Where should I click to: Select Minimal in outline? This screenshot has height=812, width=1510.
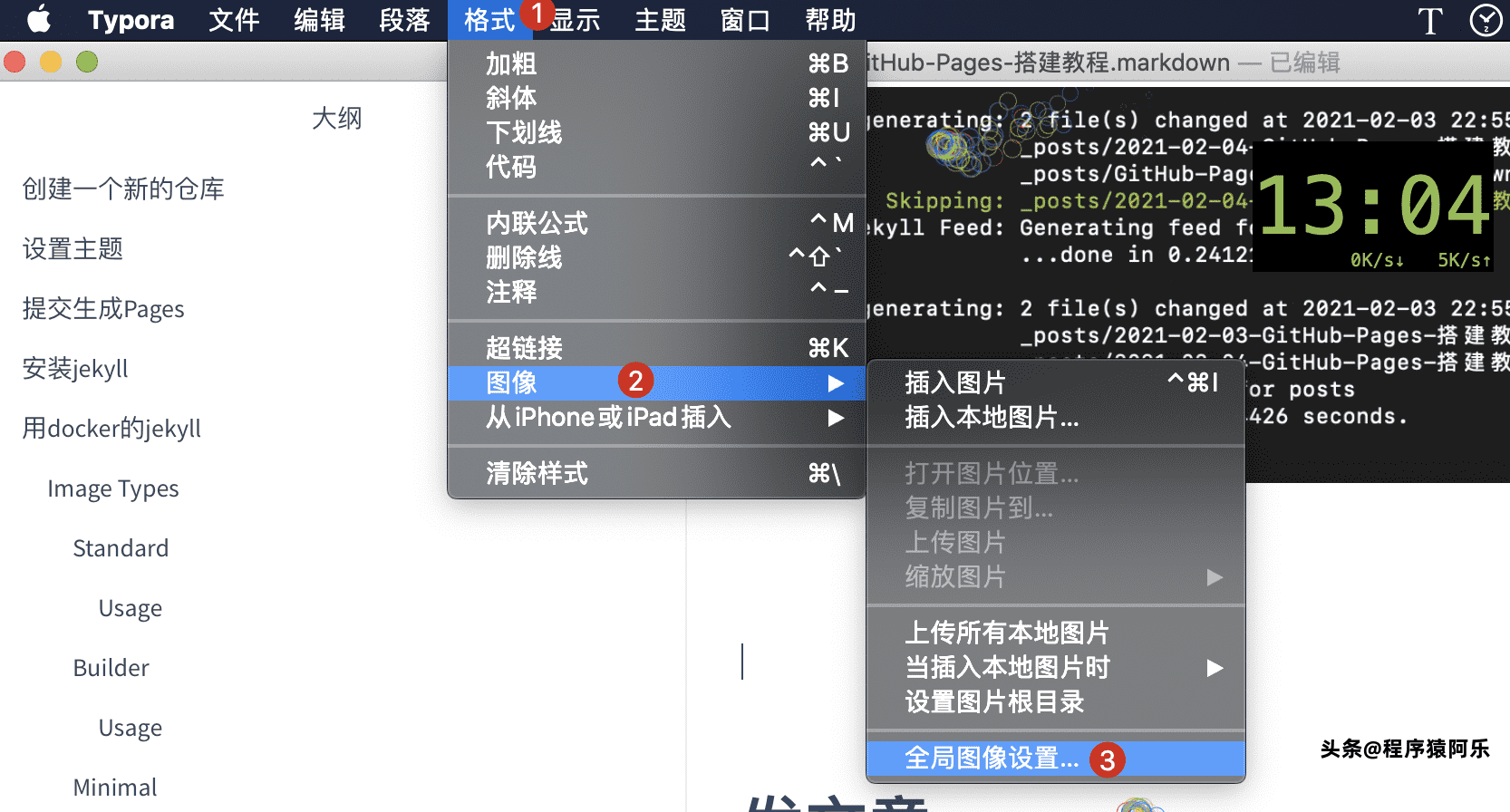pos(115,788)
